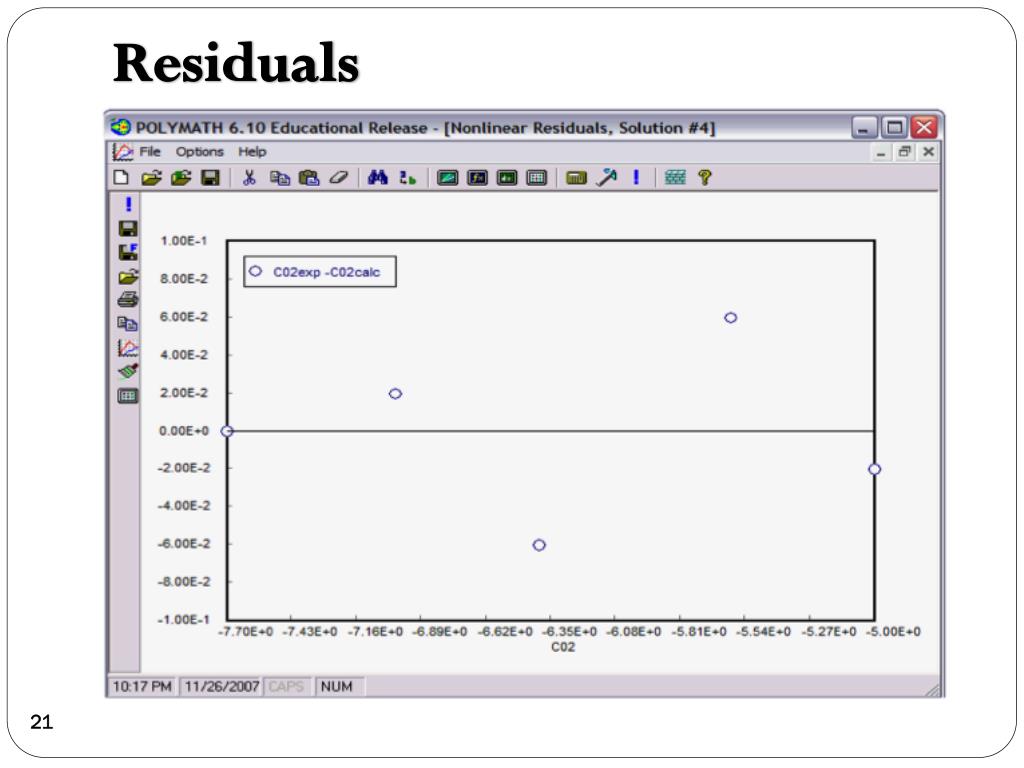Show the data table from sidebar grid icon

[128, 396]
